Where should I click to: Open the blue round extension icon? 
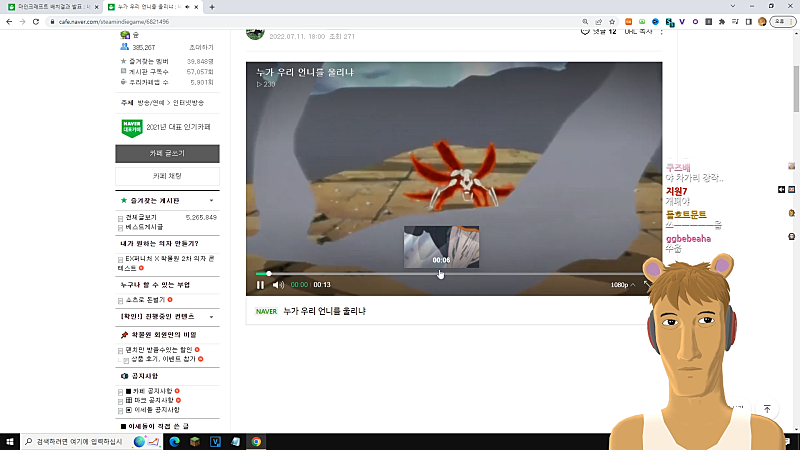(x=655, y=21)
